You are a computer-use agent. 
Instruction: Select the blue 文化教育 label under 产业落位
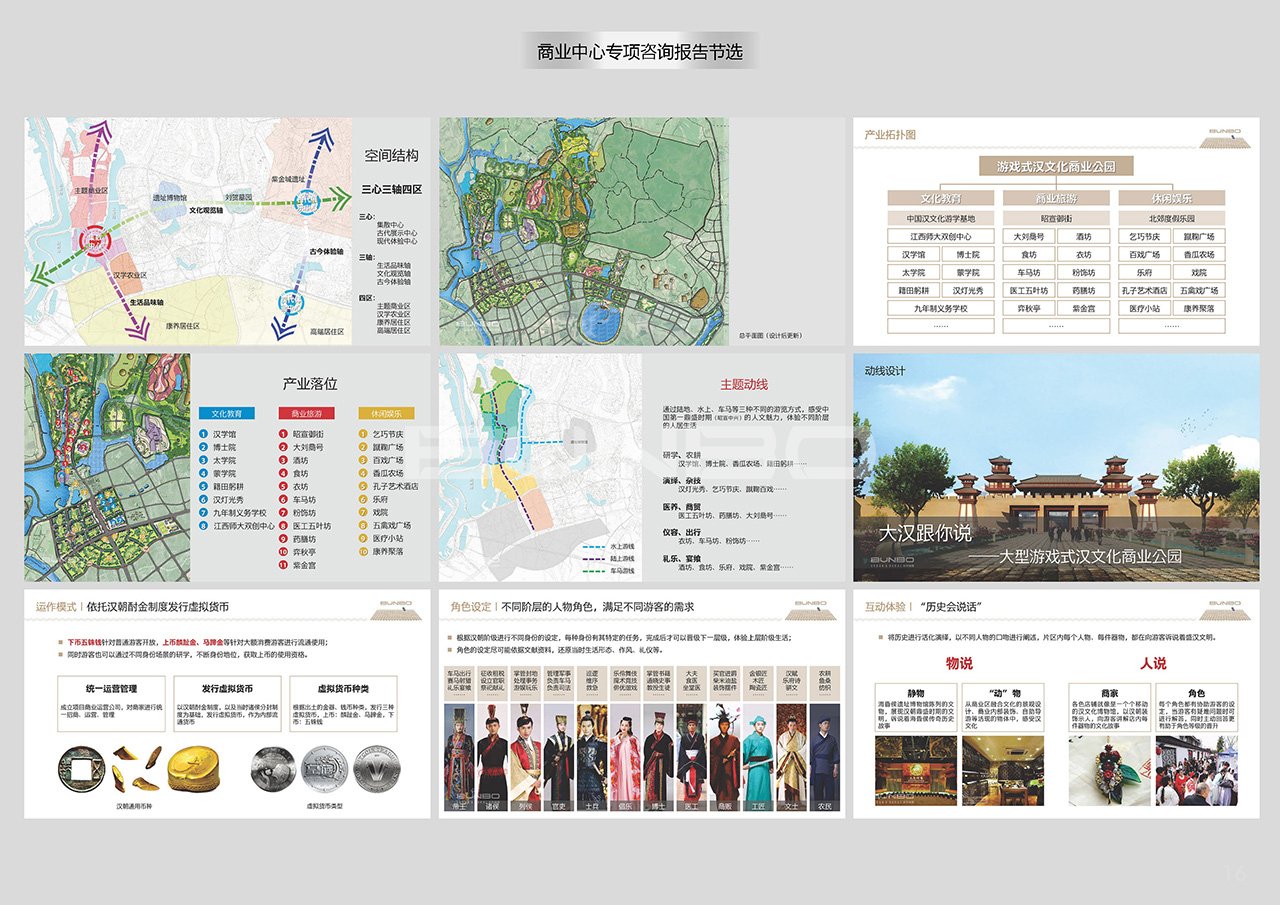(226, 413)
